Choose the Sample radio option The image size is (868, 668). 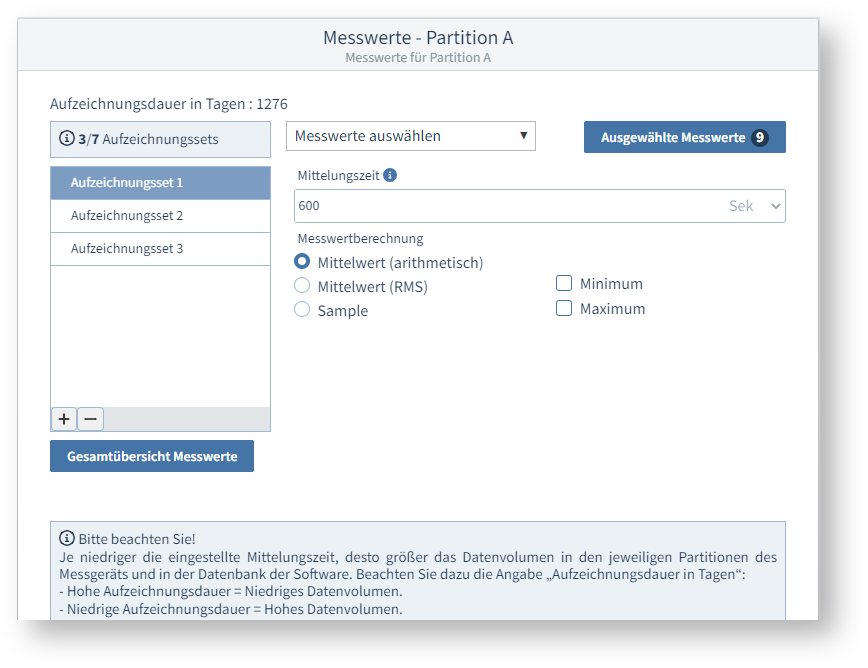coord(302,310)
